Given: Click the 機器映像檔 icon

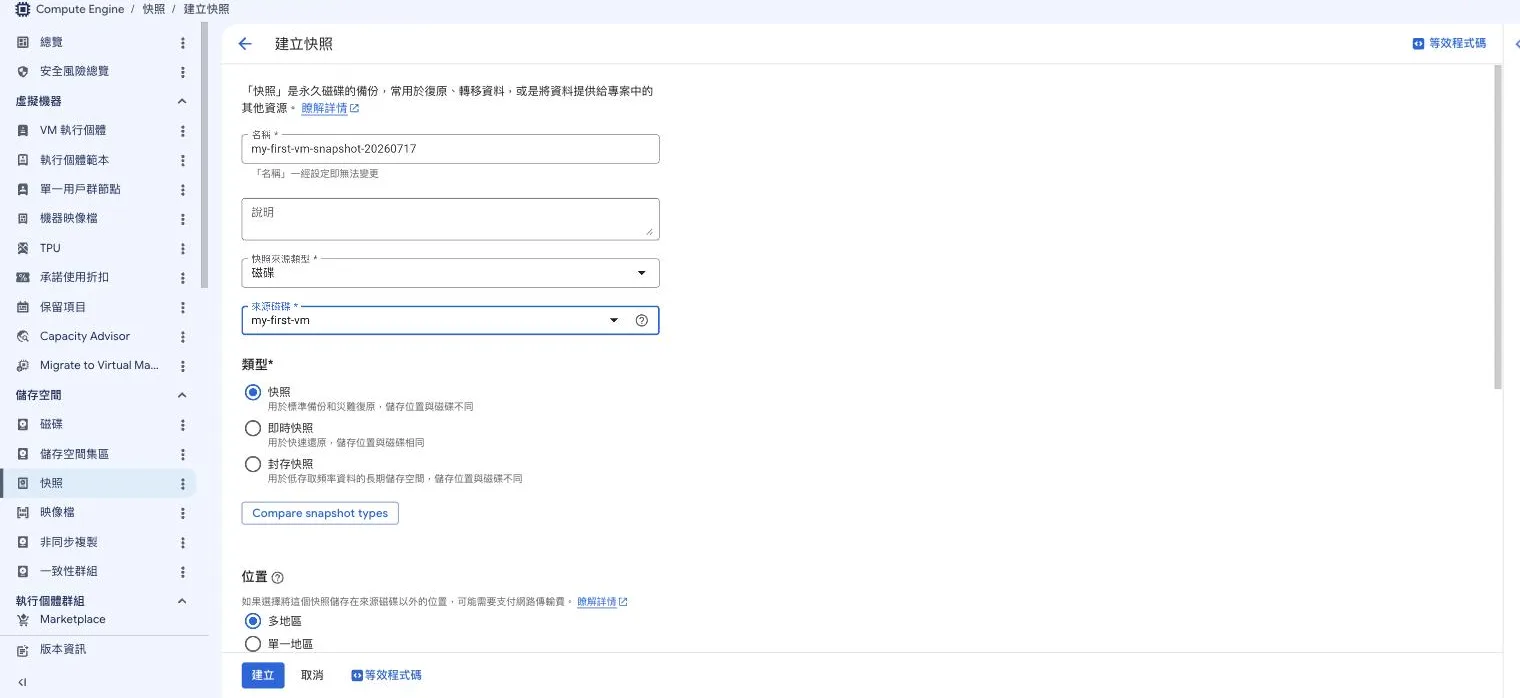Looking at the screenshot, I should pos(23,218).
